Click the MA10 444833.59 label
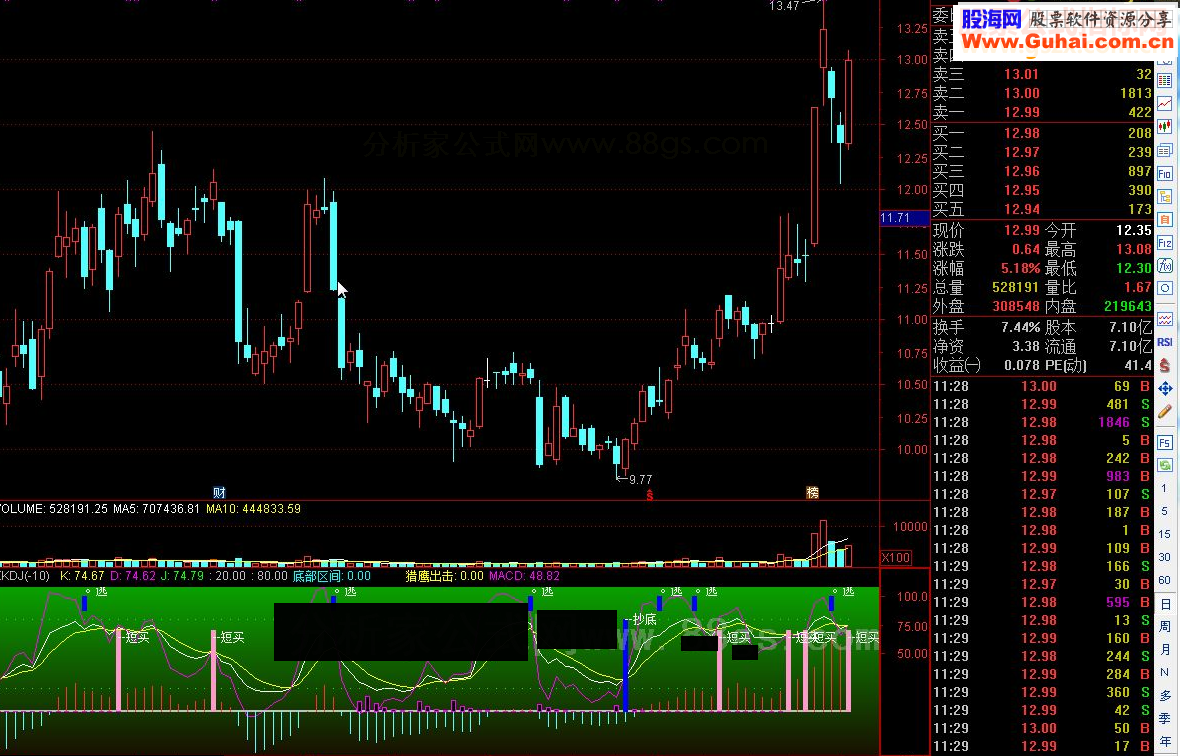 pyautogui.click(x=254, y=509)
